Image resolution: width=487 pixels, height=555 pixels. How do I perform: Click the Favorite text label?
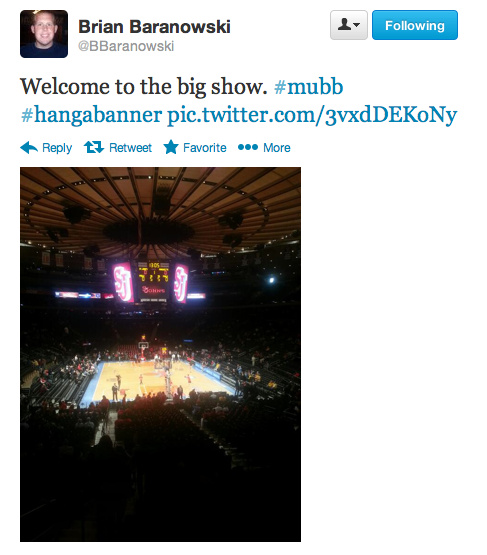tap(205, 148)
